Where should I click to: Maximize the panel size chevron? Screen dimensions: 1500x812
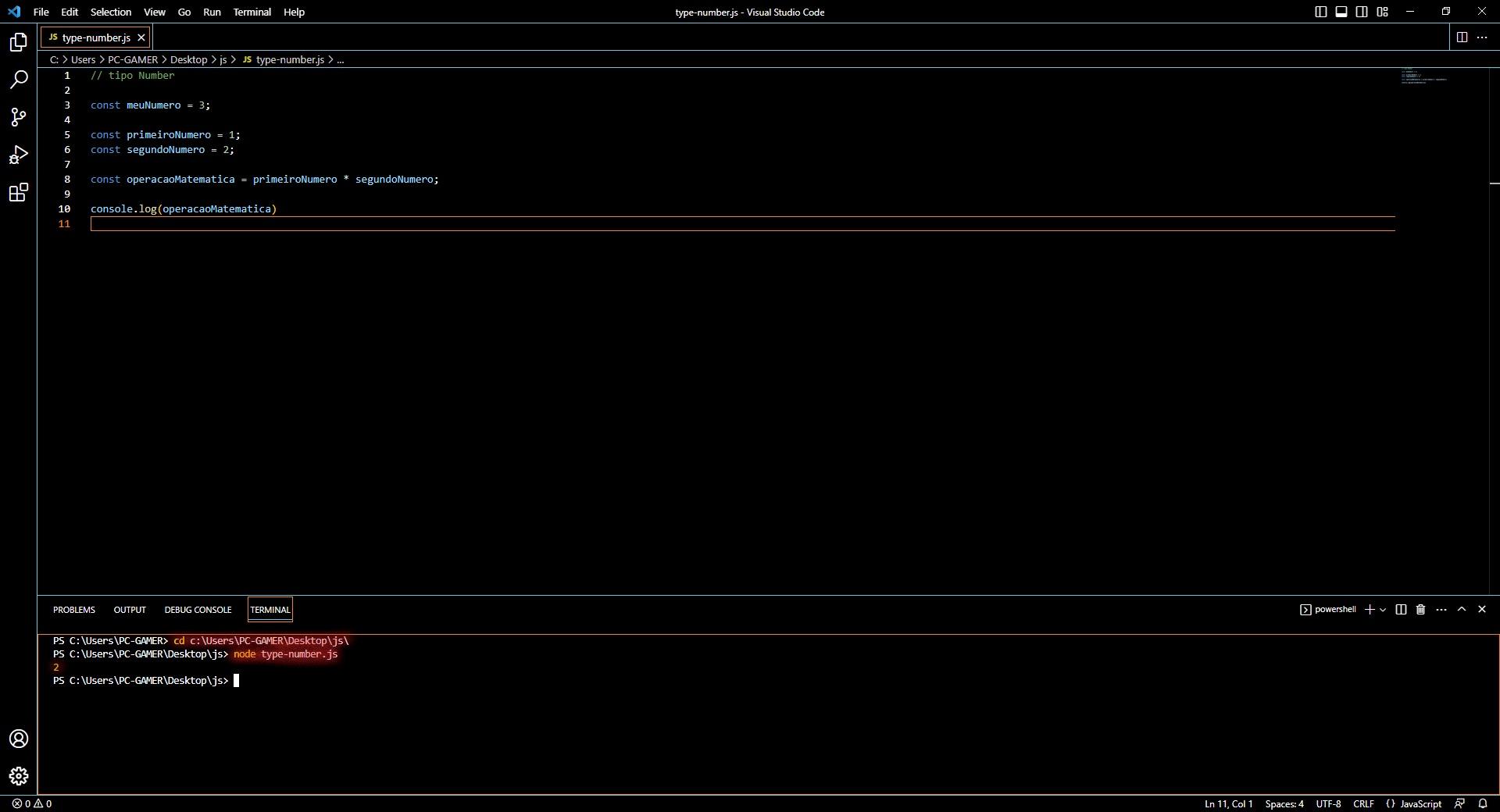tap(1462, 610)
